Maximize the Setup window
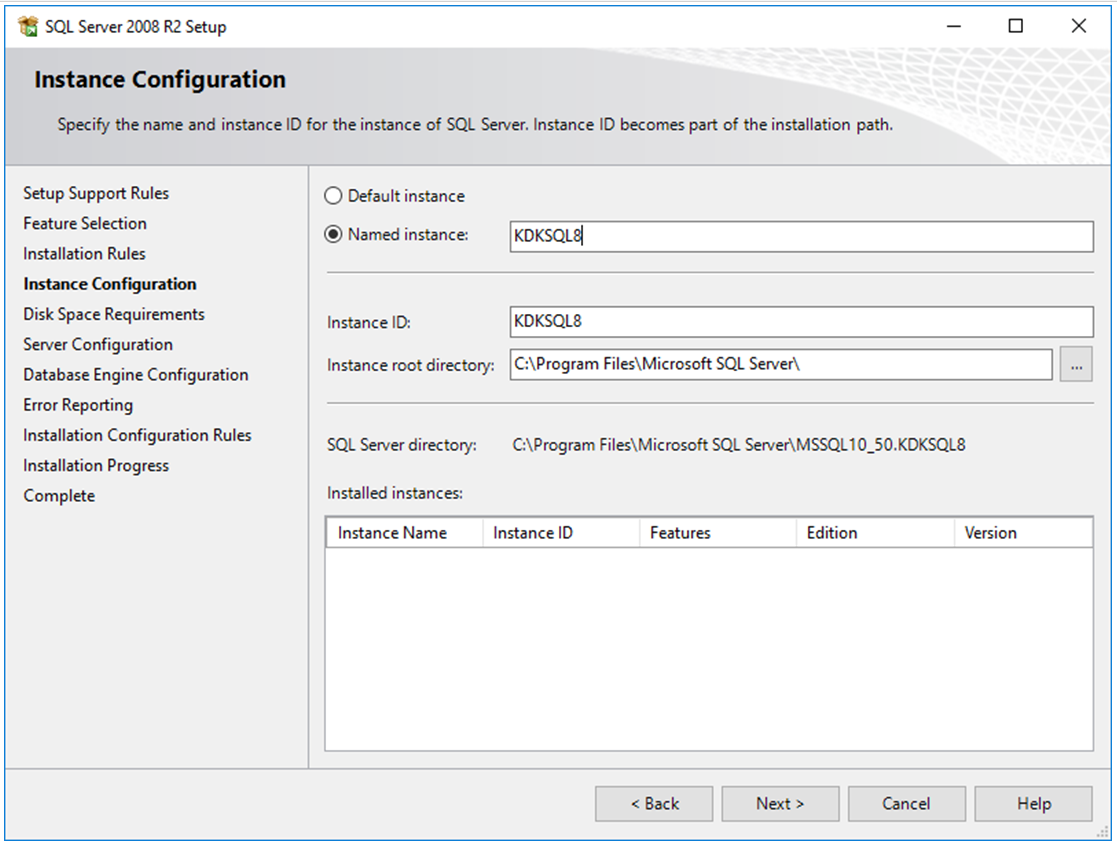 point(1016,26)
